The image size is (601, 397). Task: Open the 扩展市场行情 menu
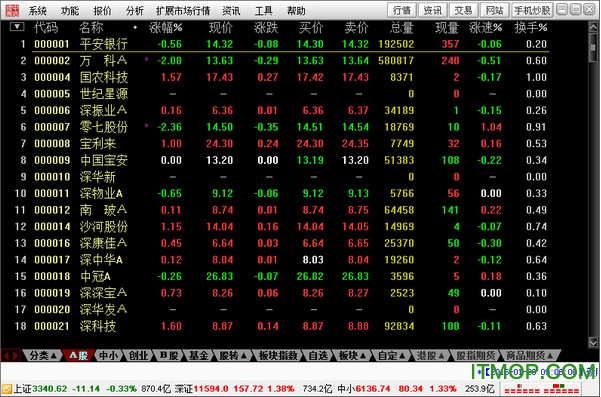(183, 11)
